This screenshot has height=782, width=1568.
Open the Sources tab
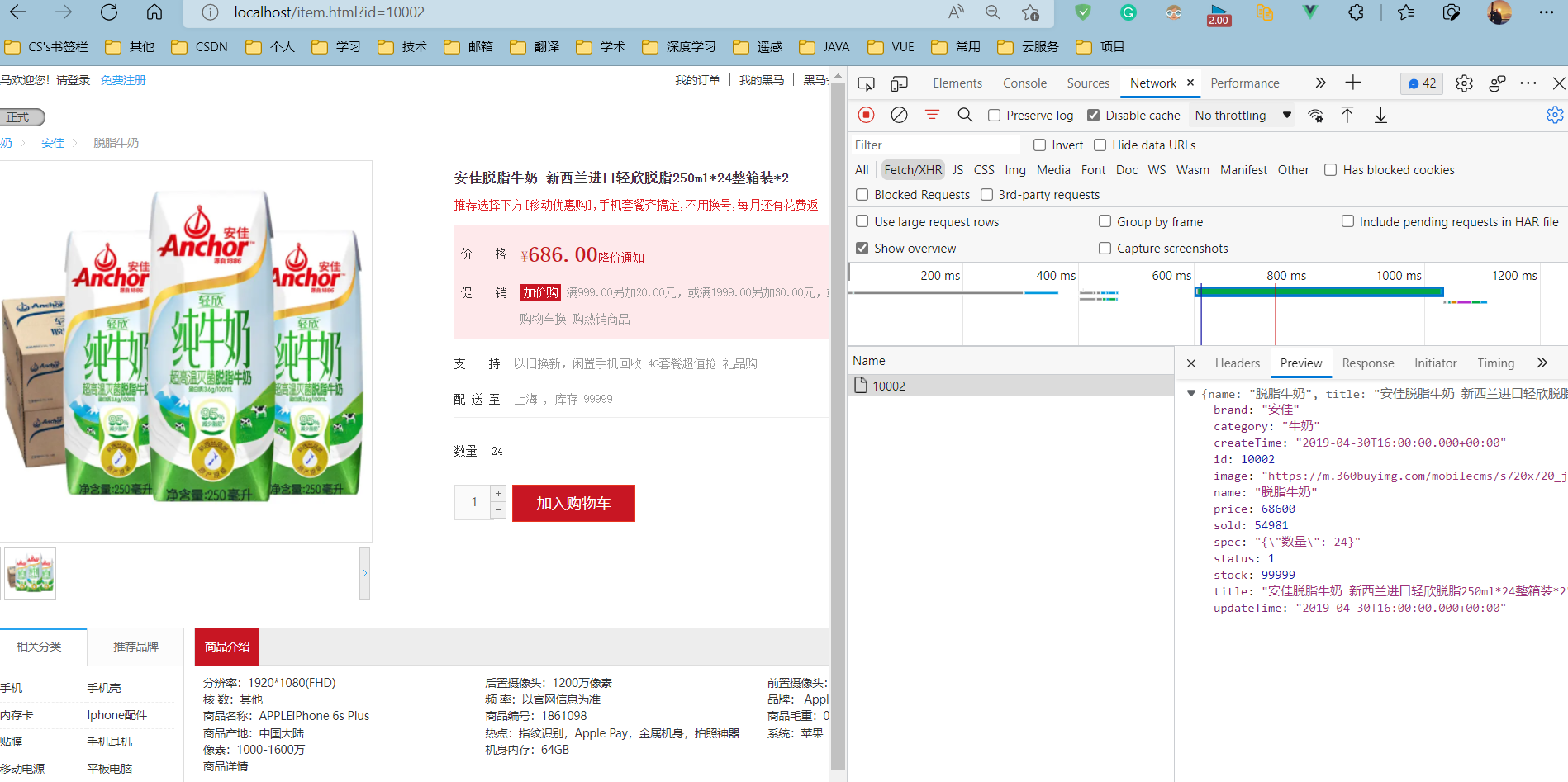click(1088, 83)
